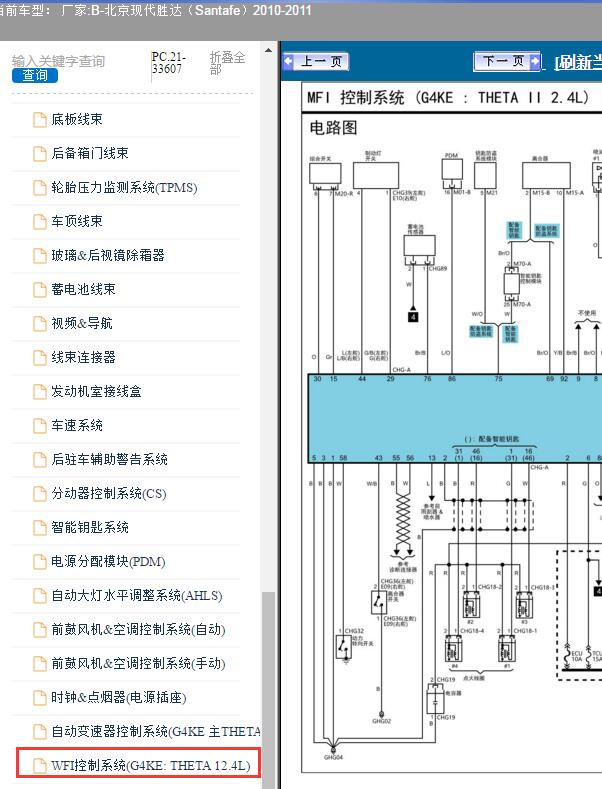The width and height of the screenshot is (602, 789).
Task: Click the sidebar scrollbar up arrow
Action: (269, 50)
